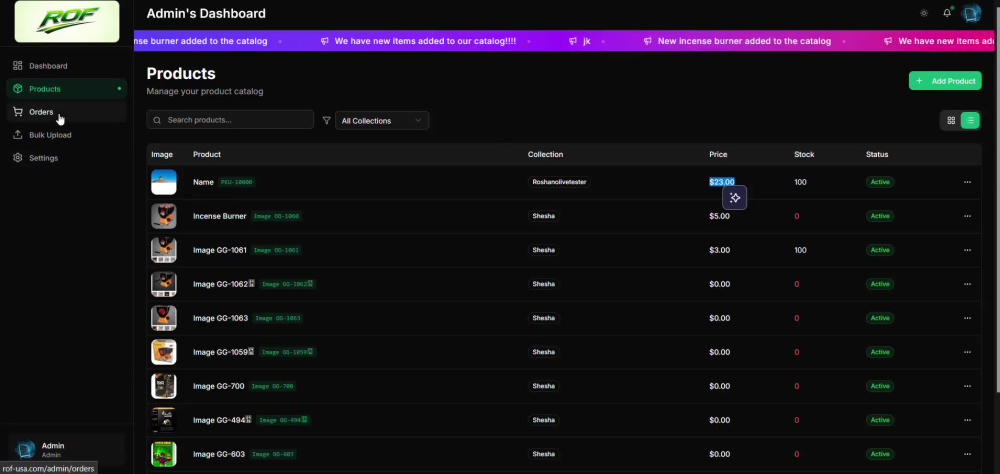Select Products in the sidebar

pos(66,89)
